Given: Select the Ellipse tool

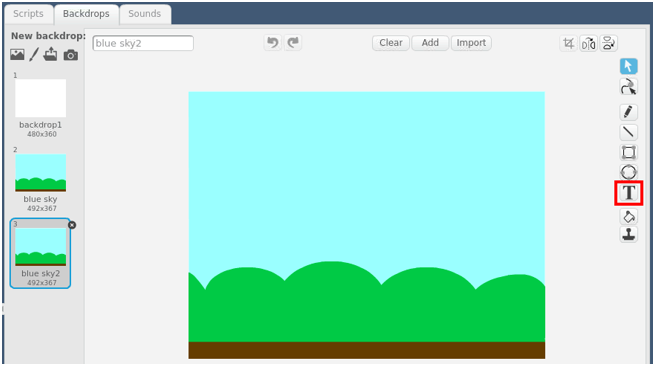Looking at the screenshot, I should pos(628,172).
